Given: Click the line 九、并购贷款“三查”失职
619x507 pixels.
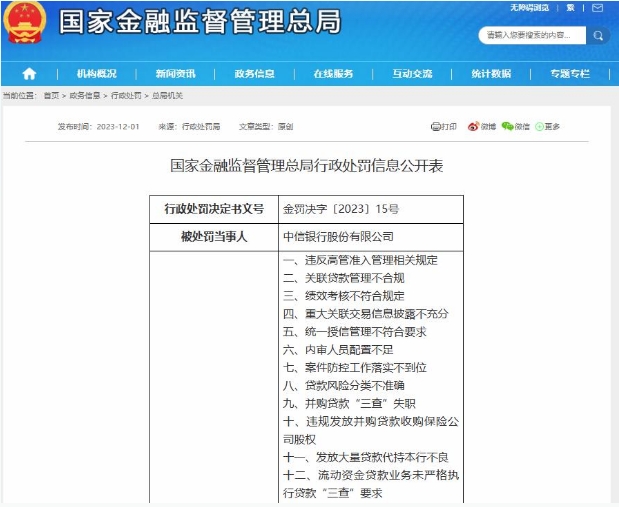Looking at the screenshot, I should click(x=349, y=404).
